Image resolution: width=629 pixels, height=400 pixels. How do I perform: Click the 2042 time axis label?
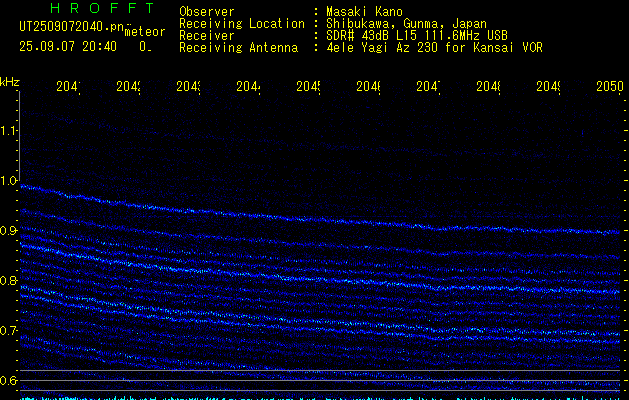128,86
